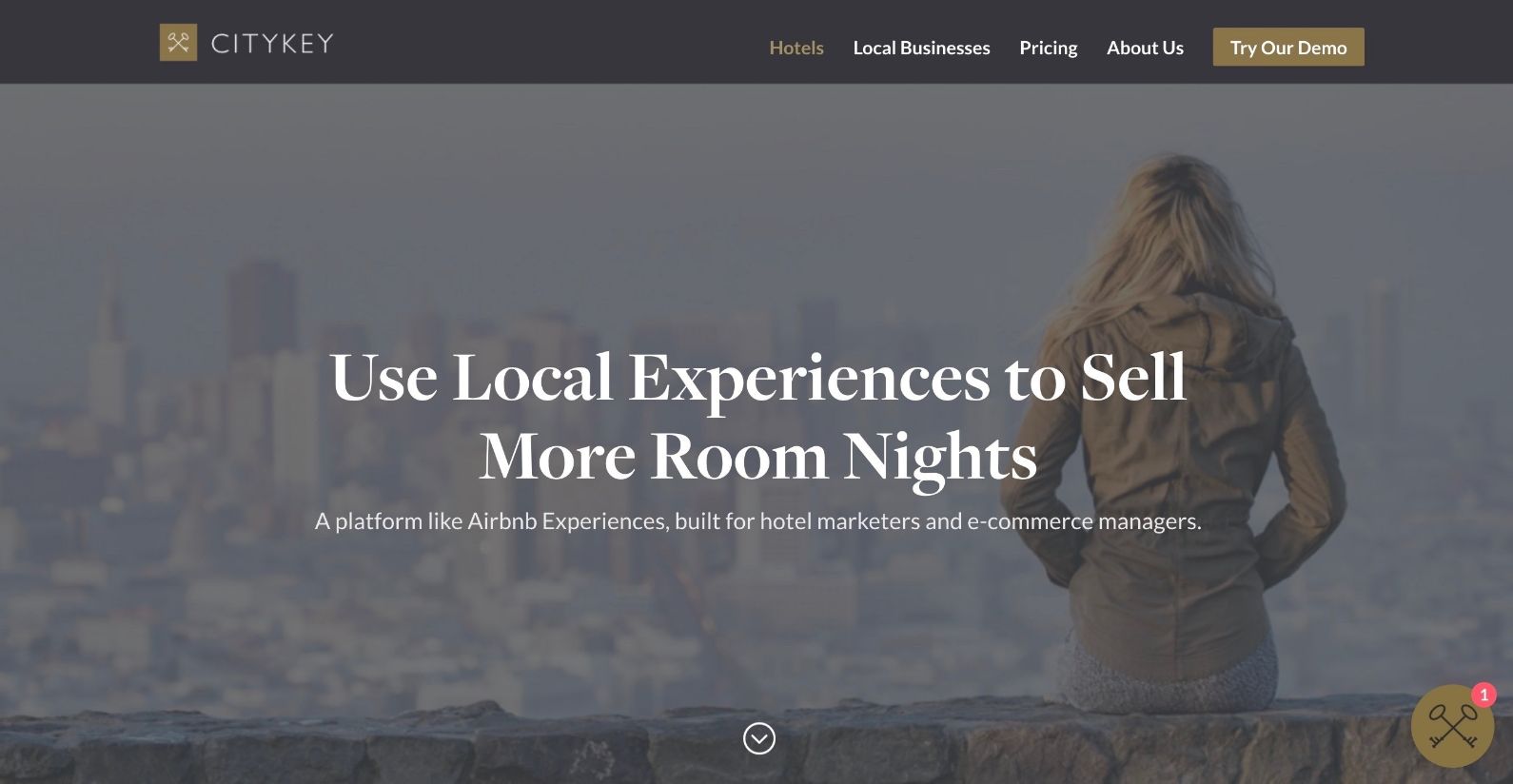Go to the Local Businesses page

[x=921, y=48]
